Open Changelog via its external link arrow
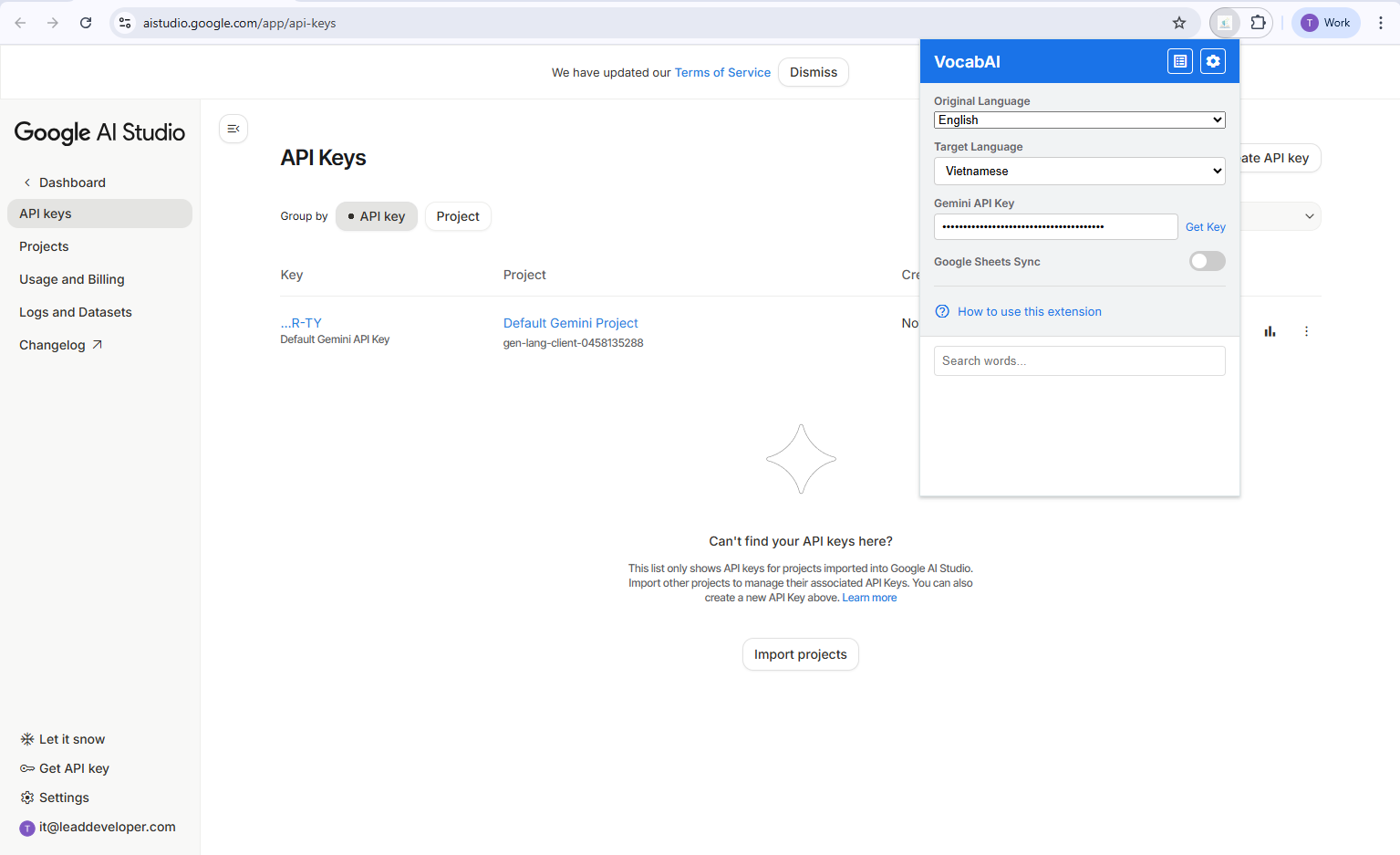 tap(96, 343)
